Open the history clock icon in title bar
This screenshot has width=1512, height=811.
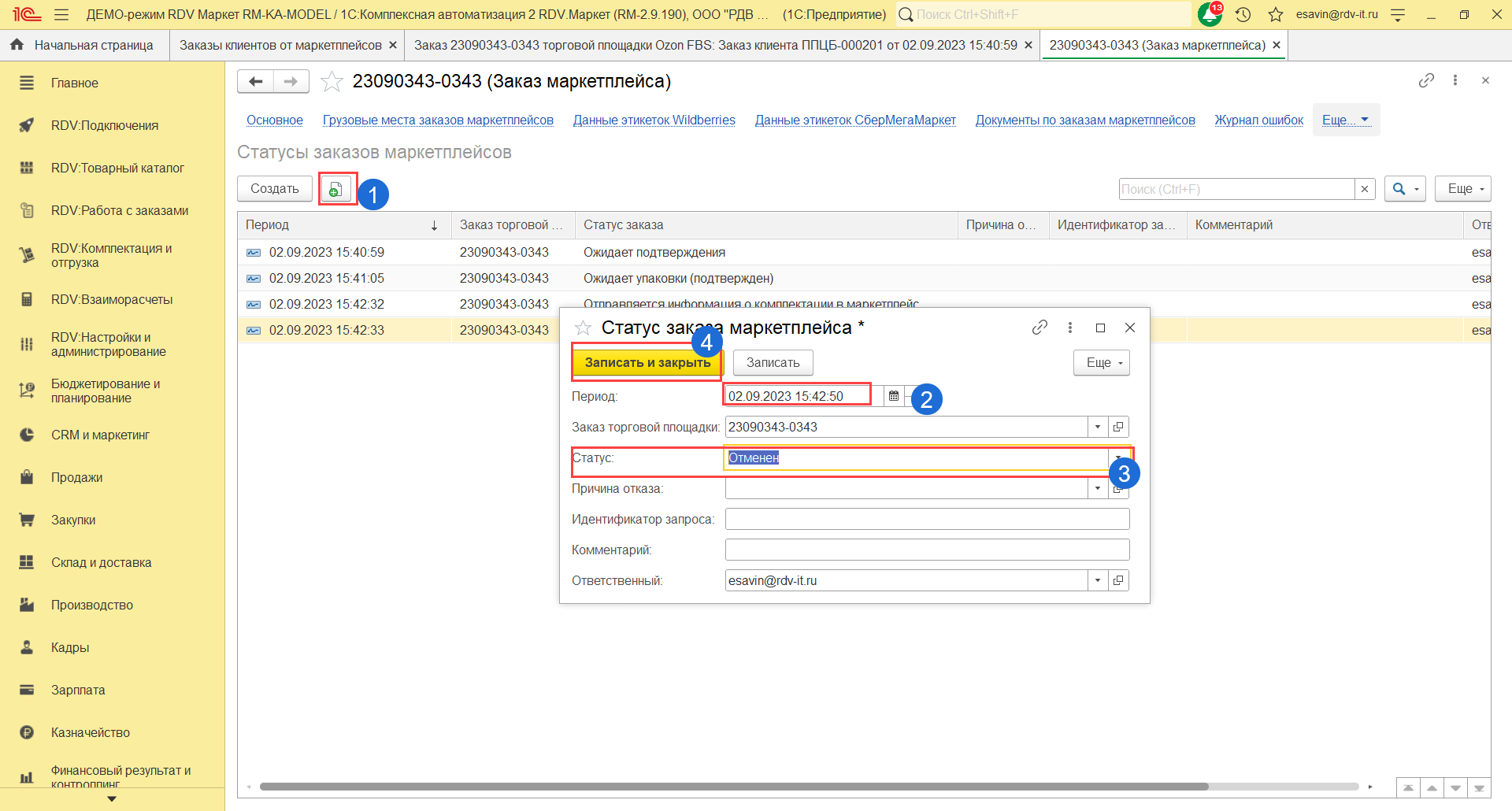point(1243,14)
